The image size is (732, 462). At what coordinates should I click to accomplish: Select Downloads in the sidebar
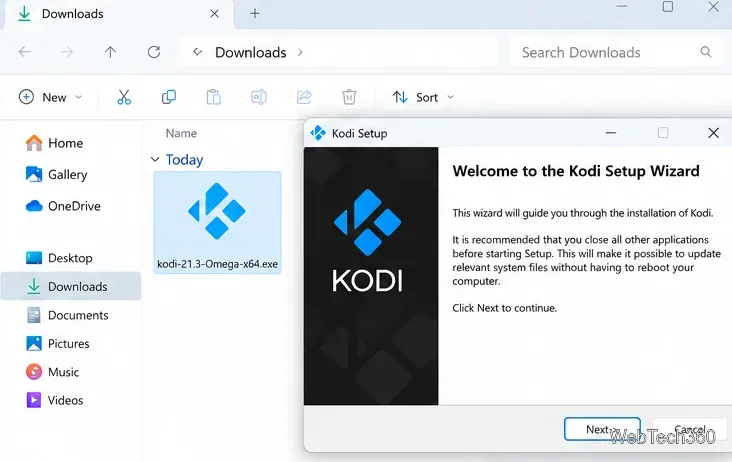pos(70,286)
